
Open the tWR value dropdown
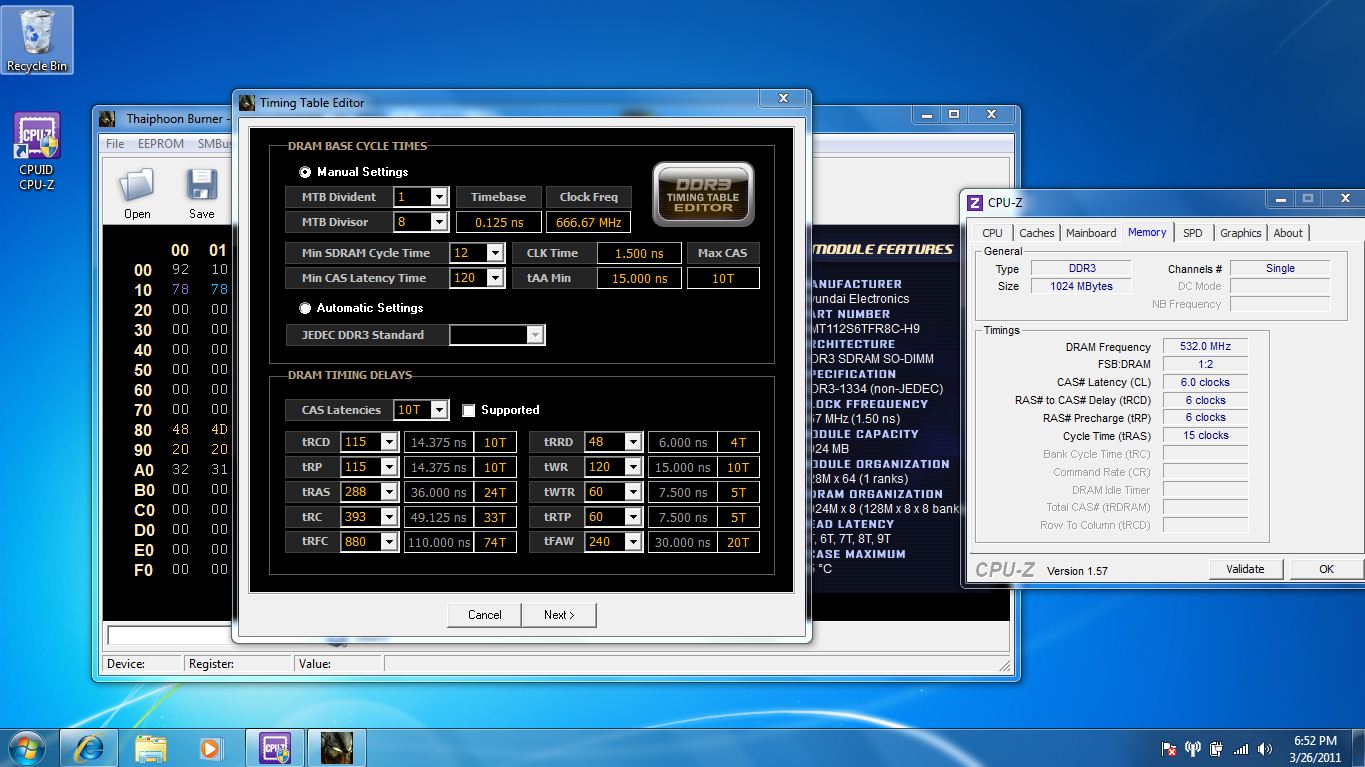[632, 467]
